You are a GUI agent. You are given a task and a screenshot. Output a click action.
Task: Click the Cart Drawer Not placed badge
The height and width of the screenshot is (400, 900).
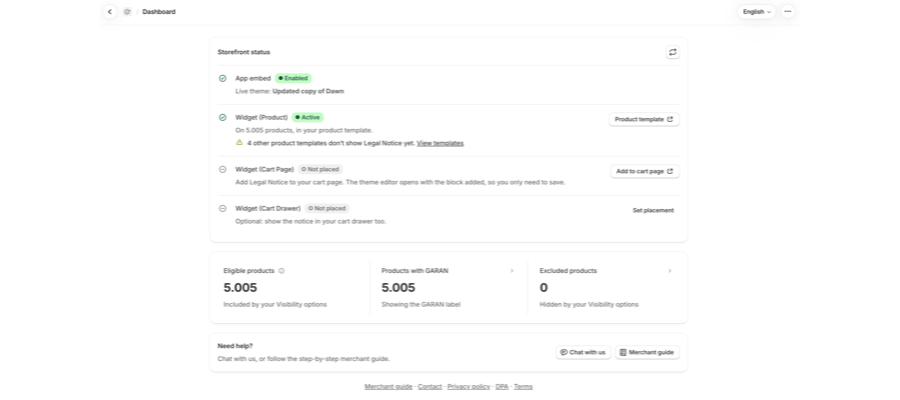[327, 208]
